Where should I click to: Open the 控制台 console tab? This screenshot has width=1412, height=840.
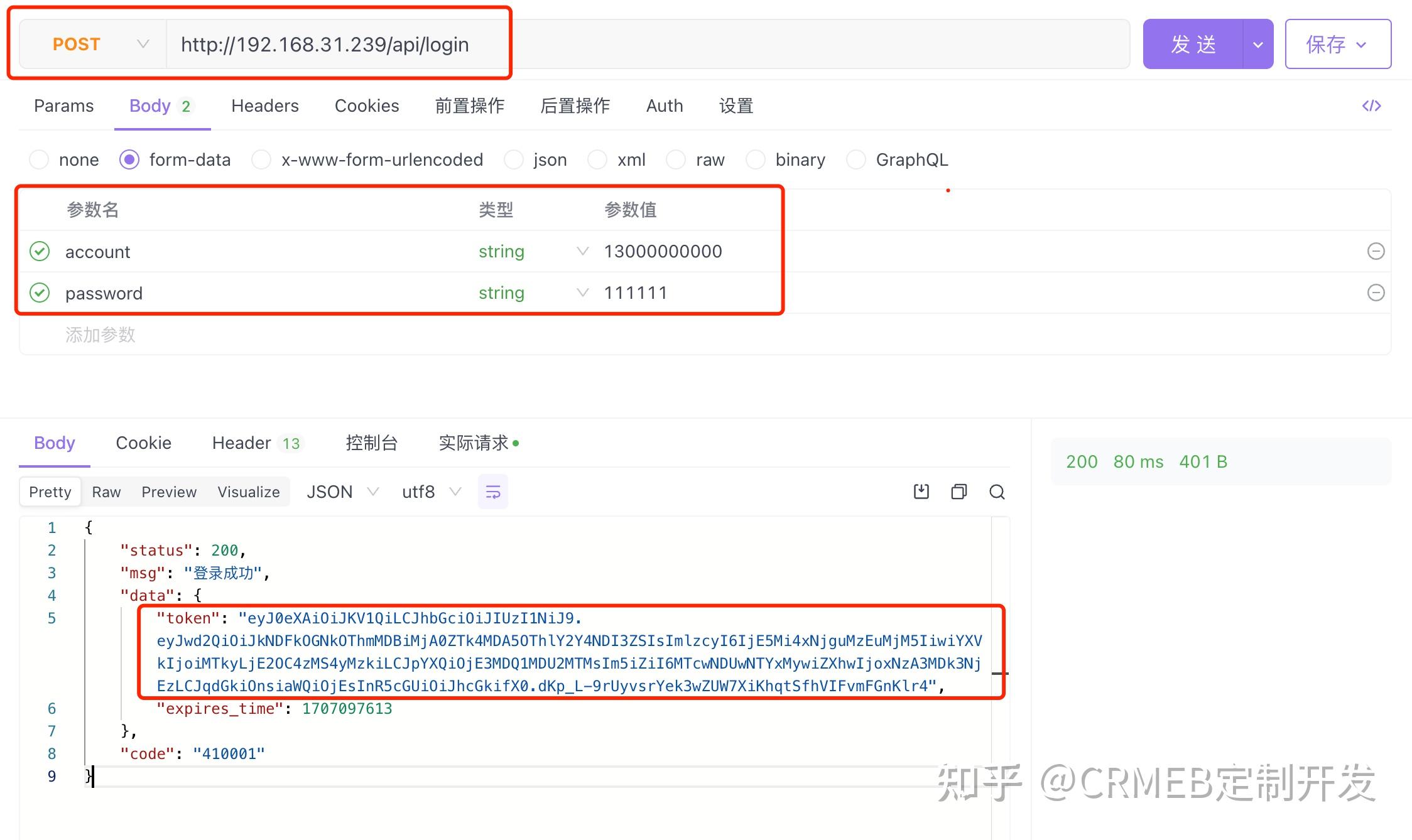click(x=371, y=443)
